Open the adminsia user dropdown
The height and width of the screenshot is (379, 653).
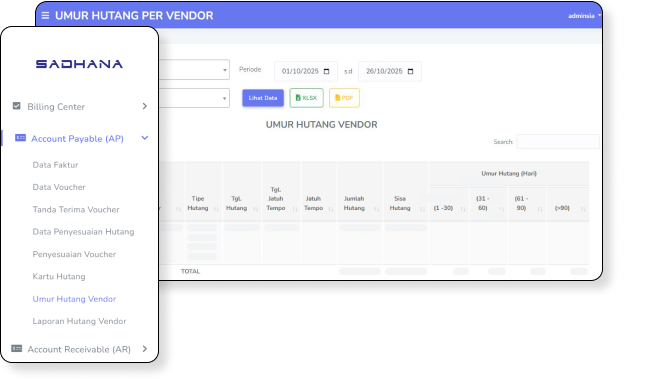(584, 16)
